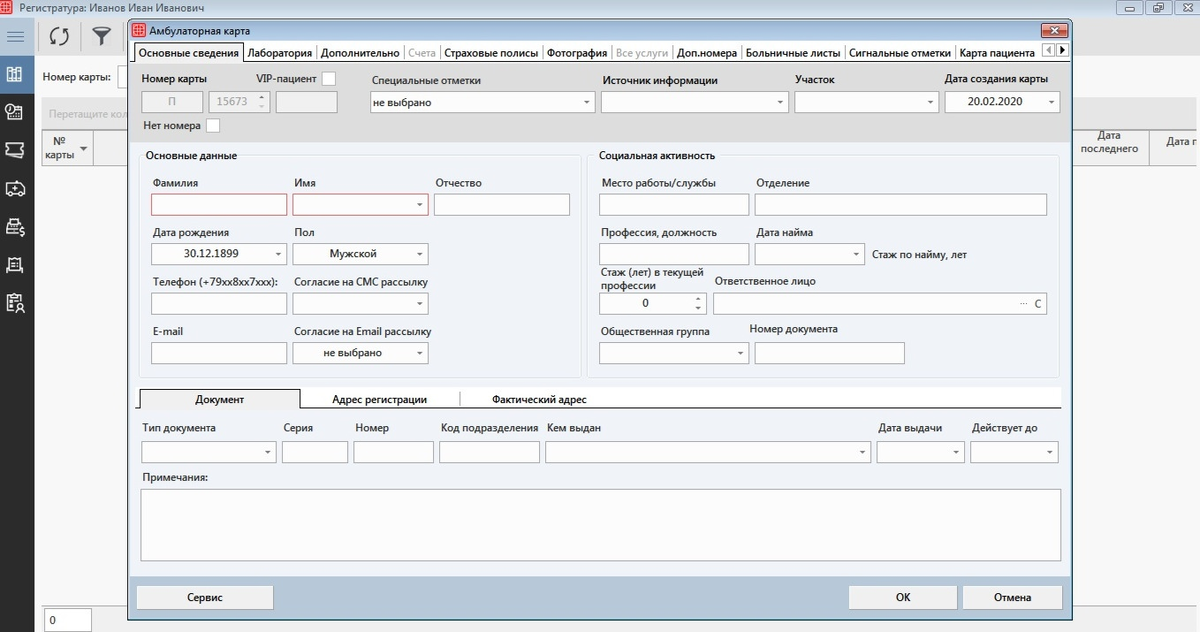Expand Общественная группа dropdown
This screenshot has width=1200, height=632.
tap(740, 353)
